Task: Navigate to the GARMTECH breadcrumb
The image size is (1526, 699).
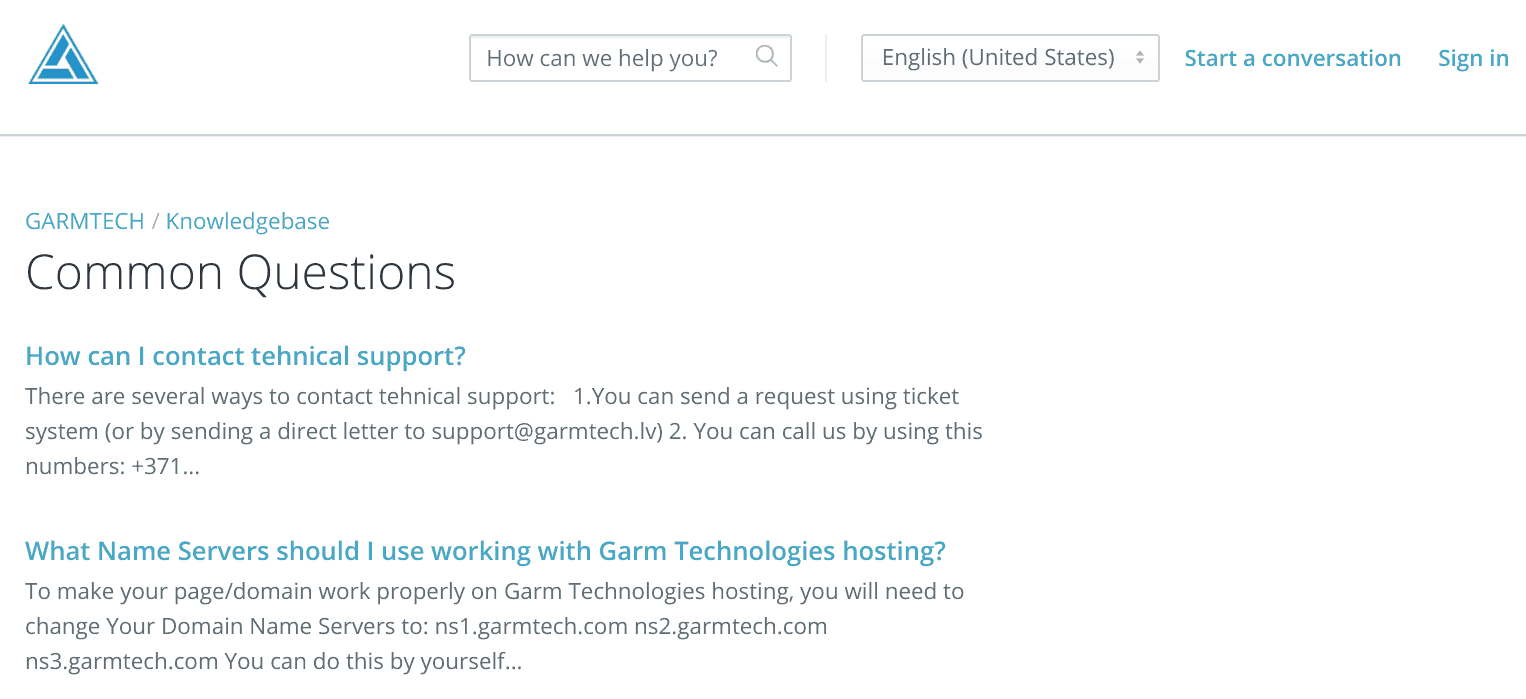Action: tap(85, 221)
